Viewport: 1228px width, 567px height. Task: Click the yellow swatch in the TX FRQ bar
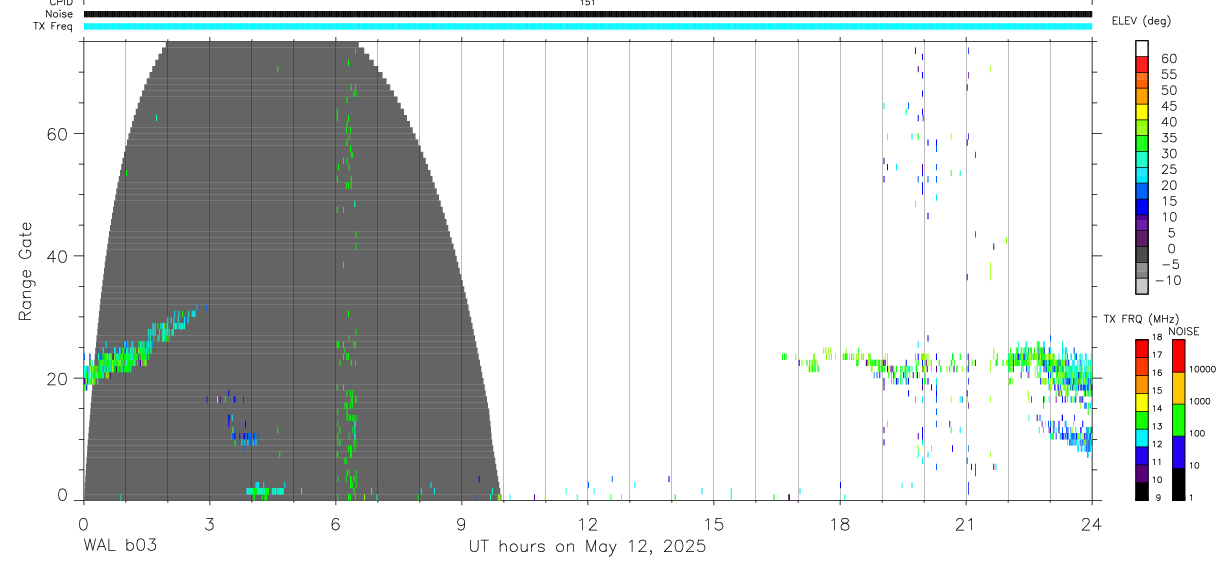[1142, 402]
